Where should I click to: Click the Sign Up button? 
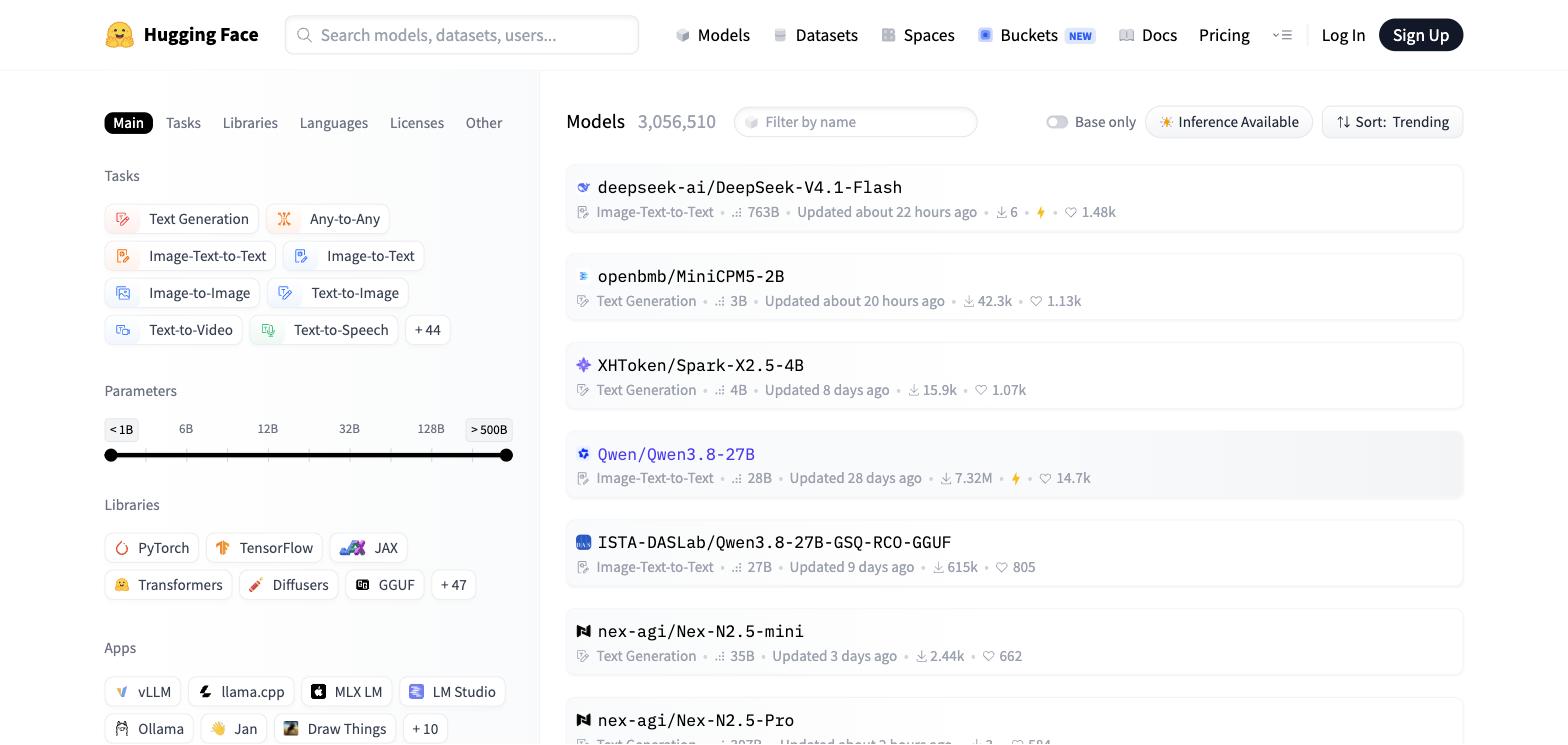pos(1421,35)
